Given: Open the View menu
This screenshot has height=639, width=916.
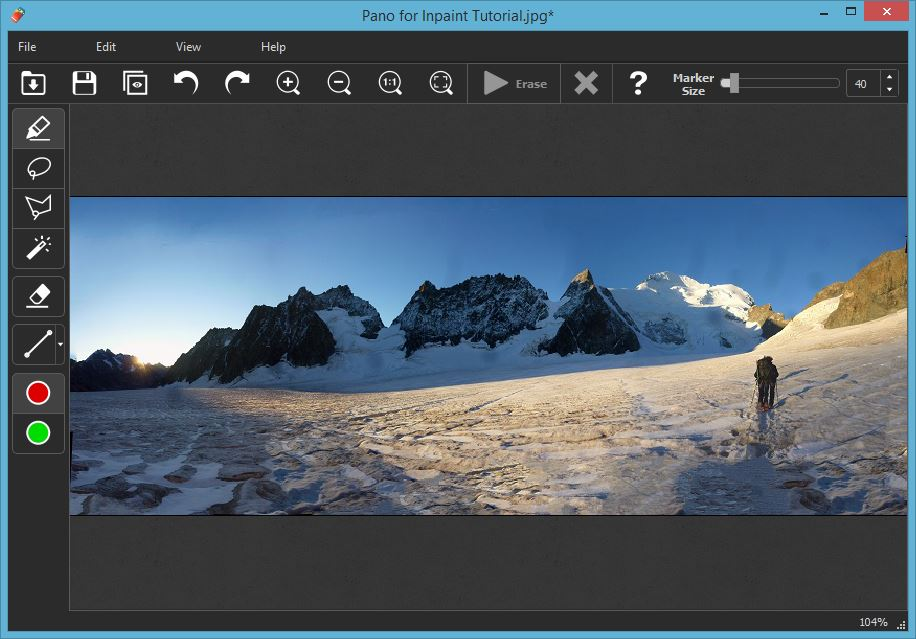Looking at the screenshot, I should point(188,47).
